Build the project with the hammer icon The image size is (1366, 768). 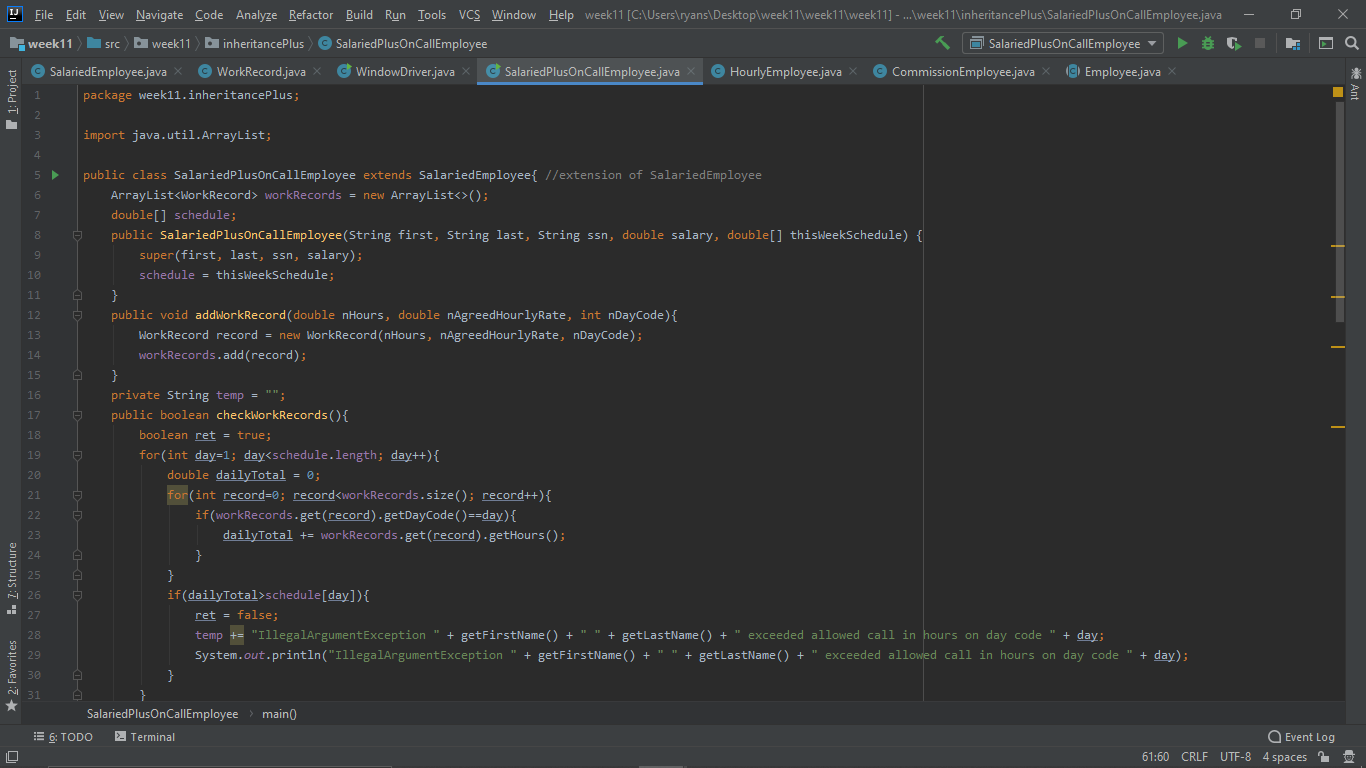tap(942, 43)
